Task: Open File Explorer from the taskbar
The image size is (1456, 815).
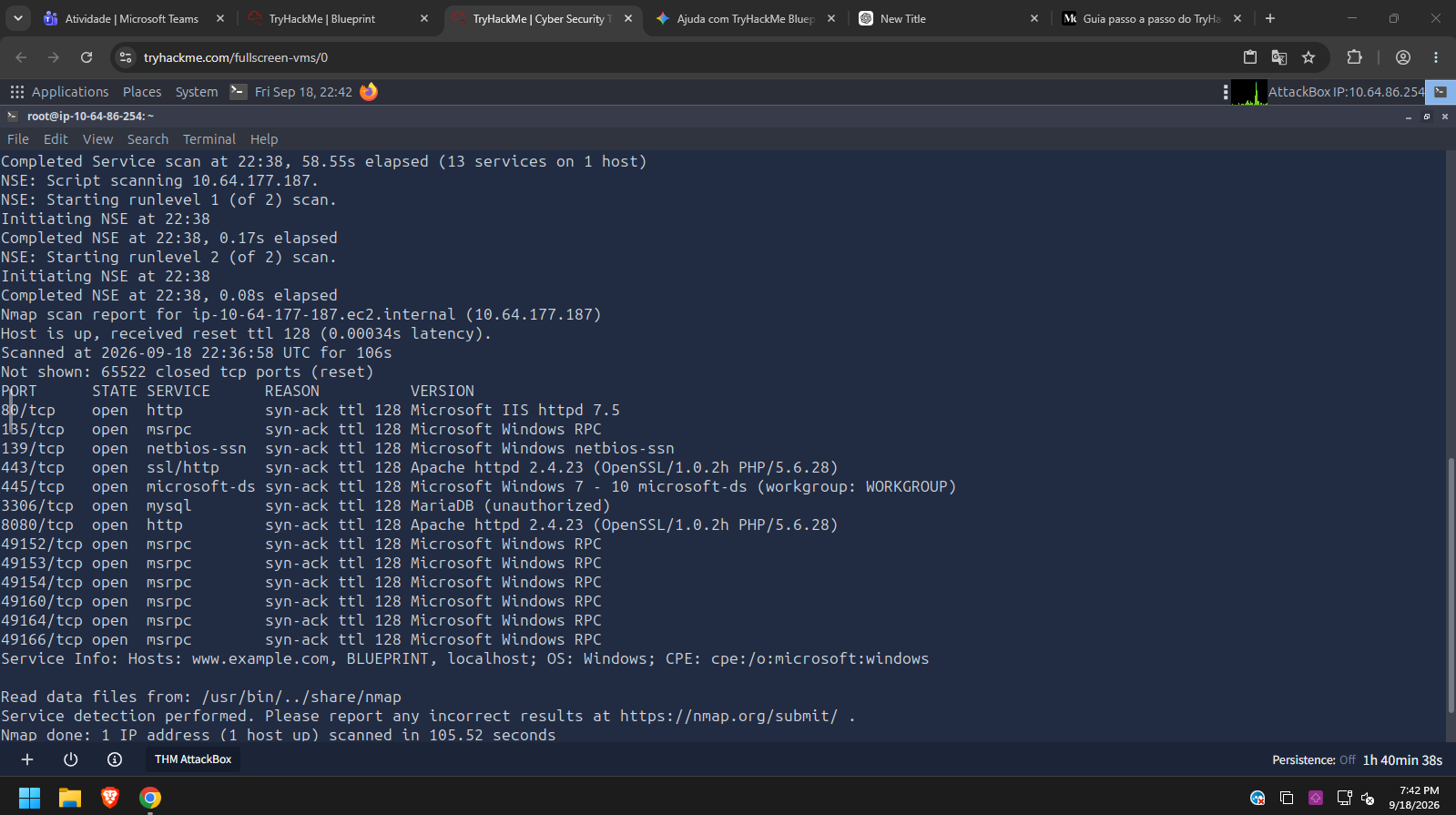Action: click(x=70, y=798)
